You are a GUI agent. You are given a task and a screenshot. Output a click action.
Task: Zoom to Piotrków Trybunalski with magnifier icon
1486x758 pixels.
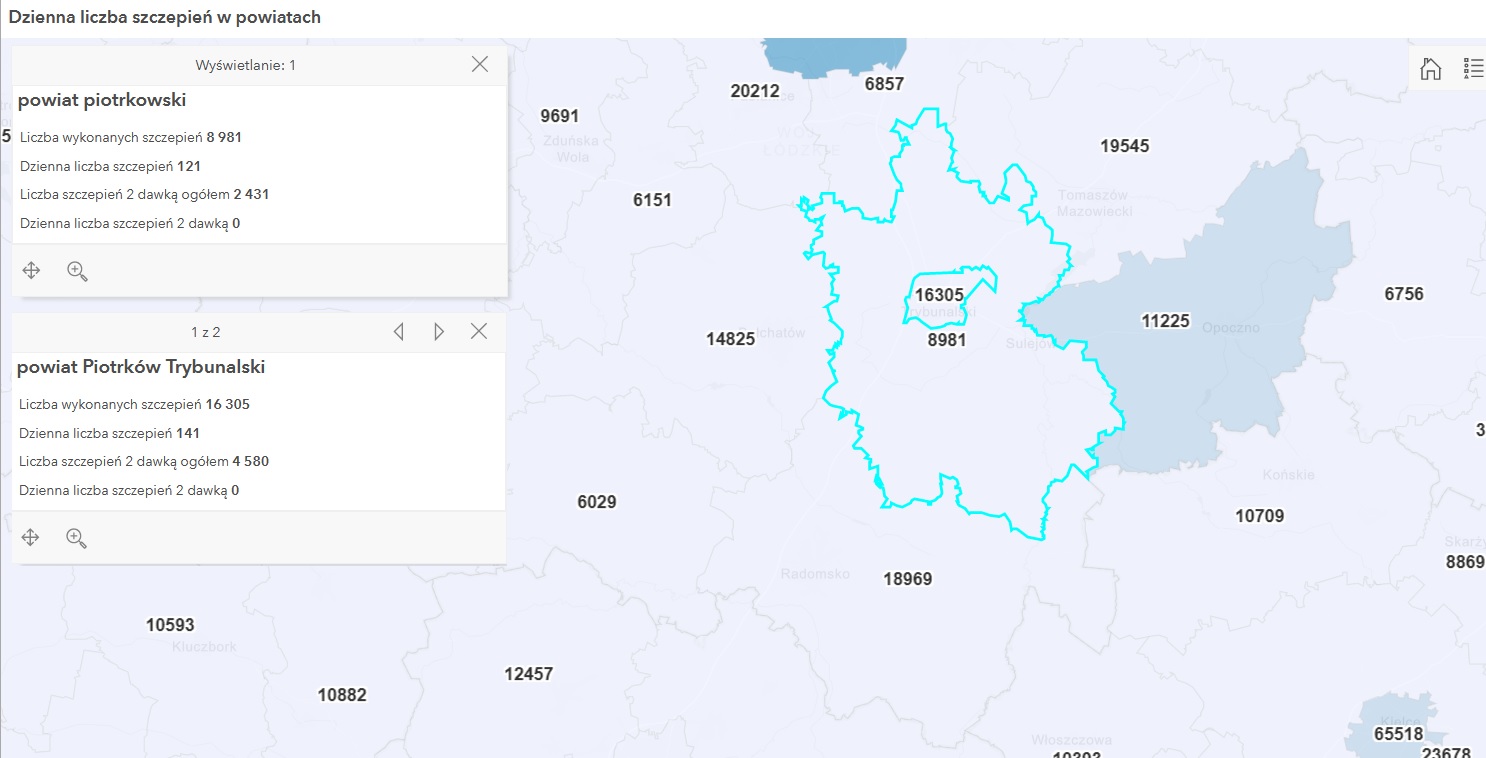[77, 538]
